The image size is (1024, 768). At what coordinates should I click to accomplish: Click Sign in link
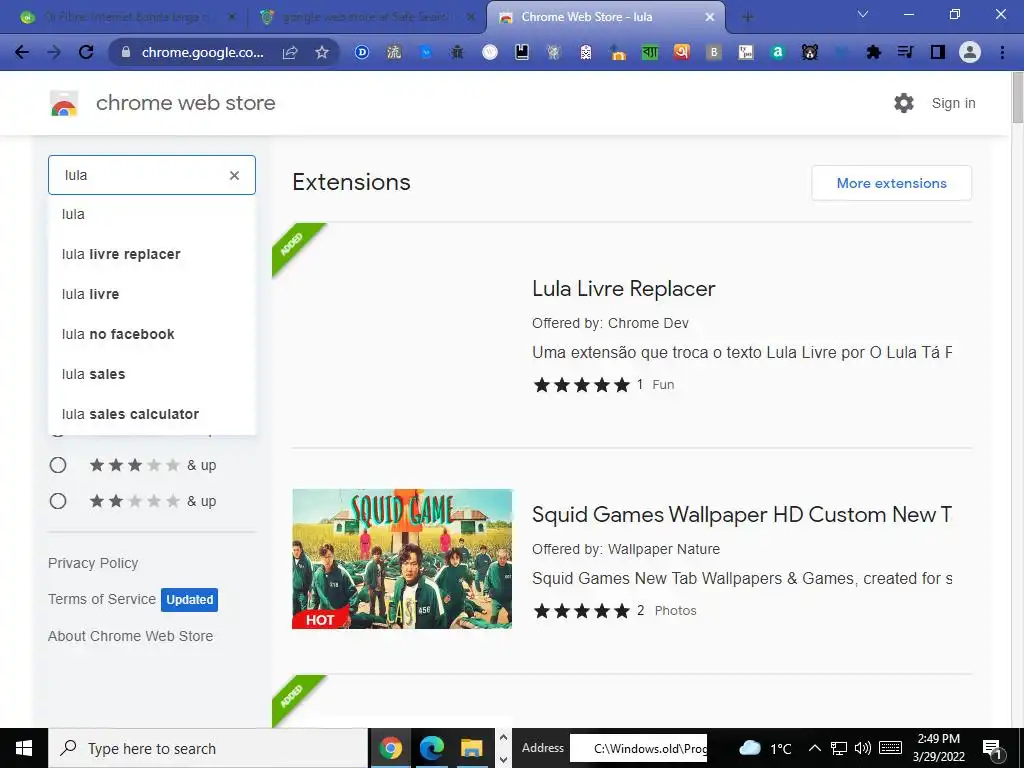click(953, 103)
